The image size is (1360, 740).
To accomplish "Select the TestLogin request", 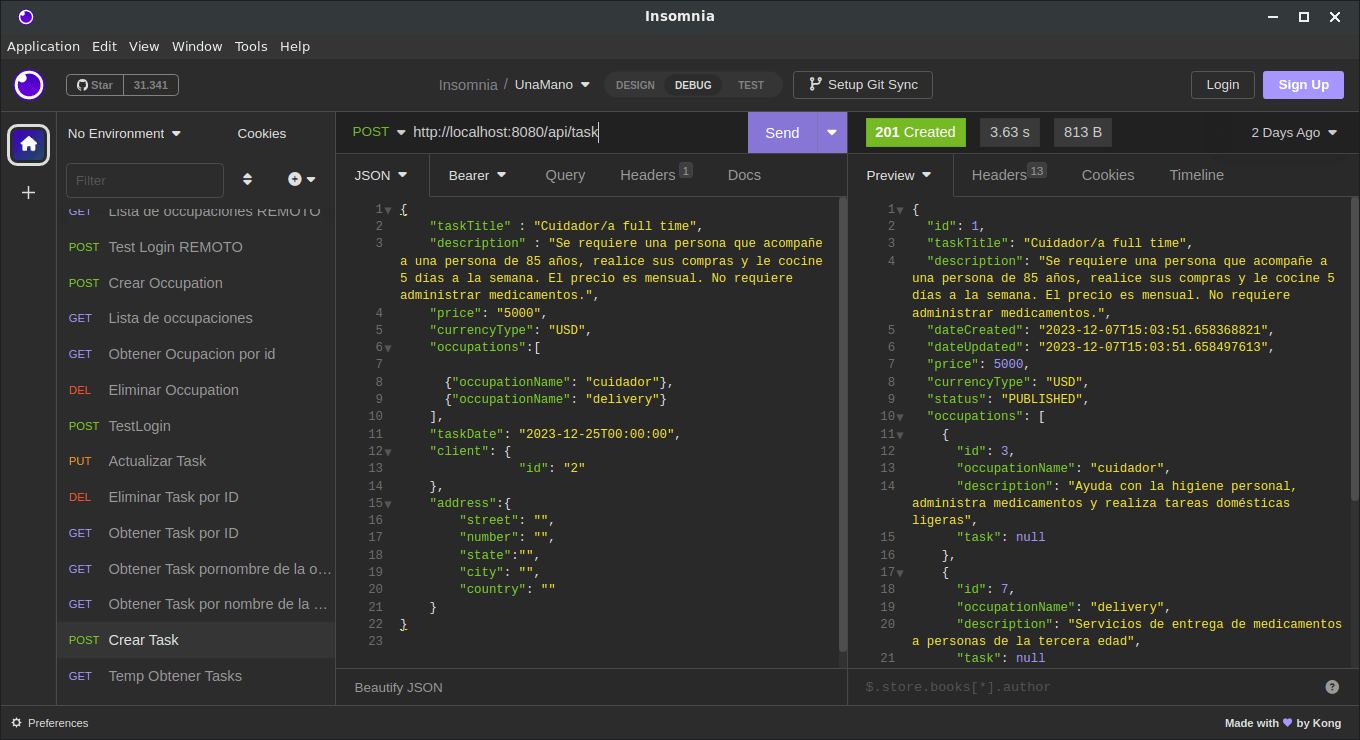I will (196, 426).
